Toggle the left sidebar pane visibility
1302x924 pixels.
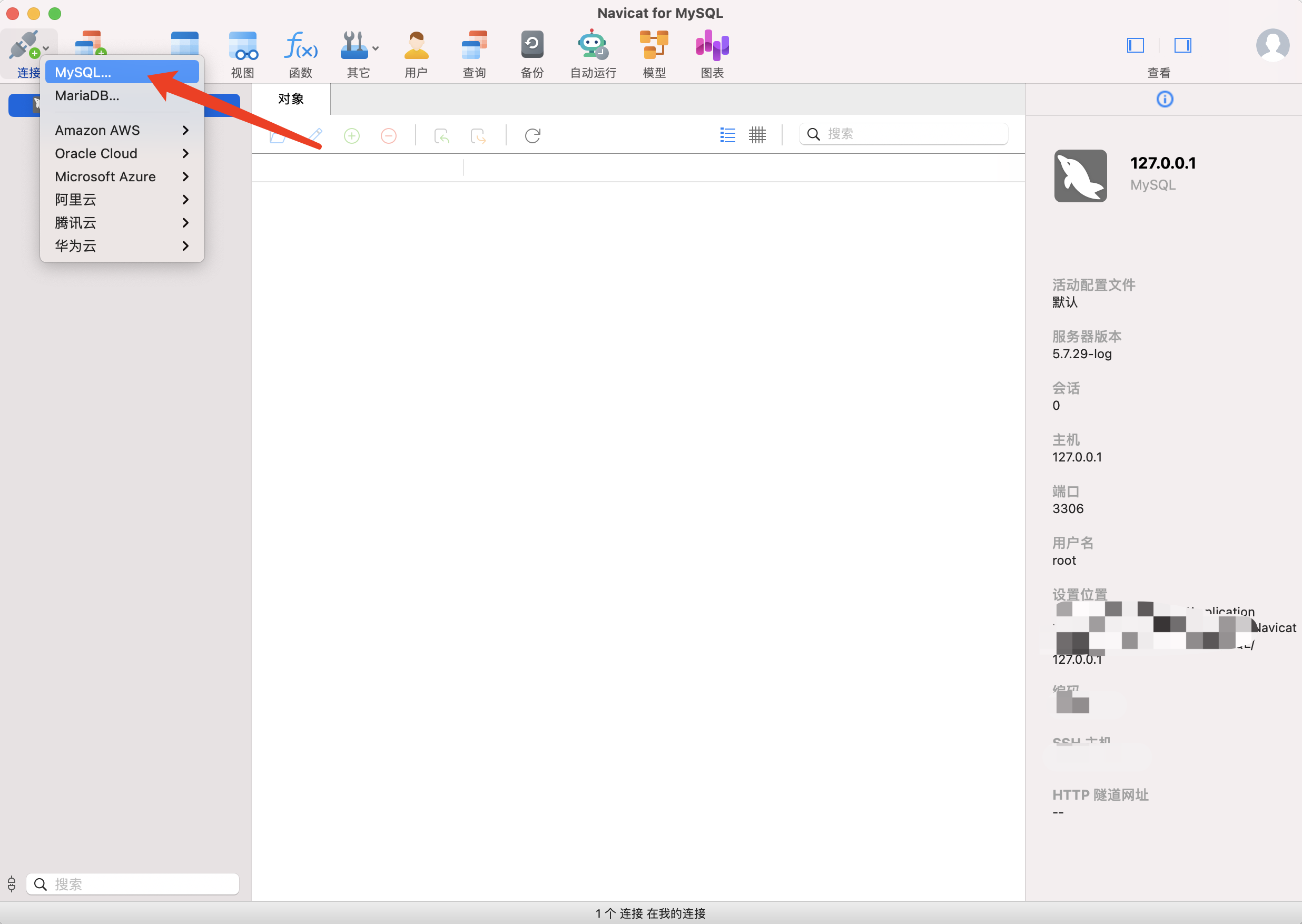coord(1136,45)
